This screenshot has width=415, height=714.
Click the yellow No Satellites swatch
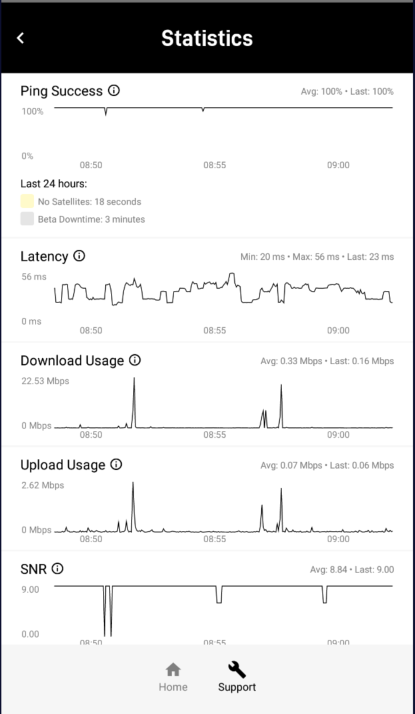coord(27,201)
